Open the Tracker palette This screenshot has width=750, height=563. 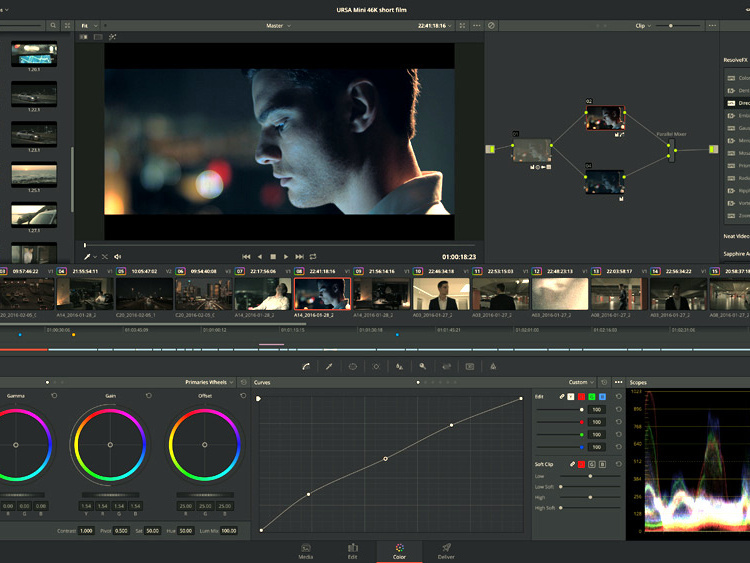[x=376, y=366]
